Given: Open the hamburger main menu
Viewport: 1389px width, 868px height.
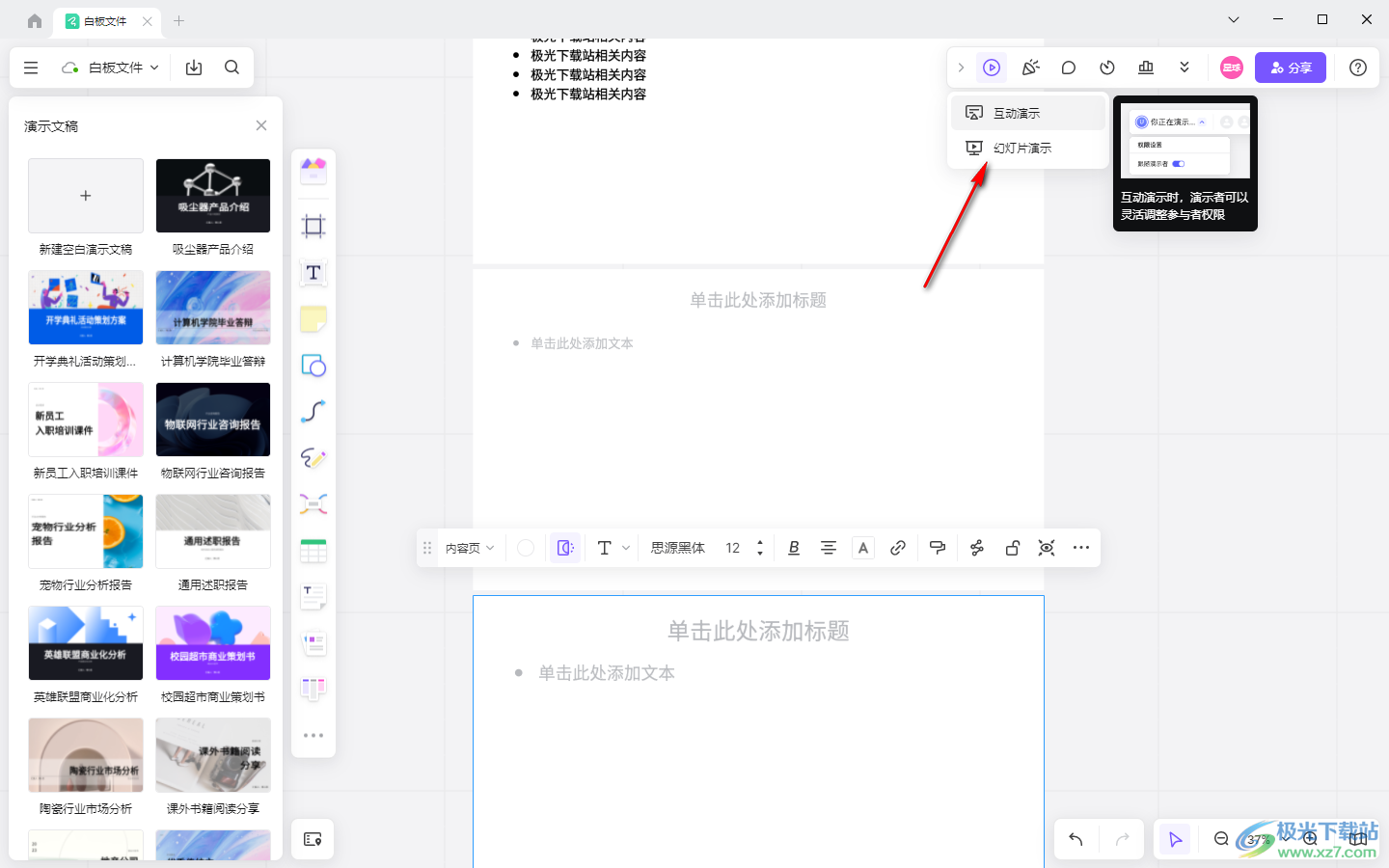Looking at the screenshot, I should tap(31, 68).
